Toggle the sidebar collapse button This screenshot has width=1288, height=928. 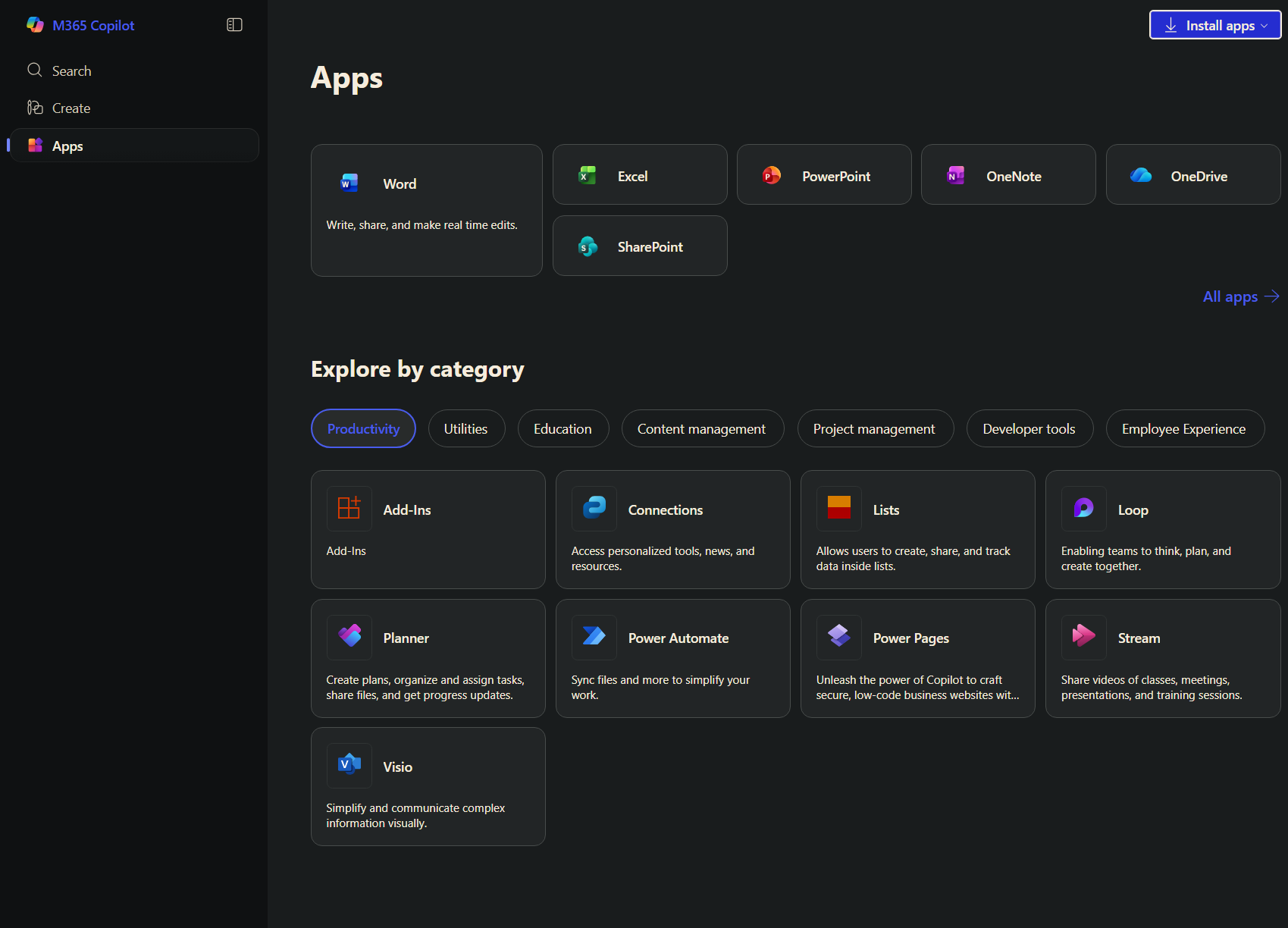234,25
